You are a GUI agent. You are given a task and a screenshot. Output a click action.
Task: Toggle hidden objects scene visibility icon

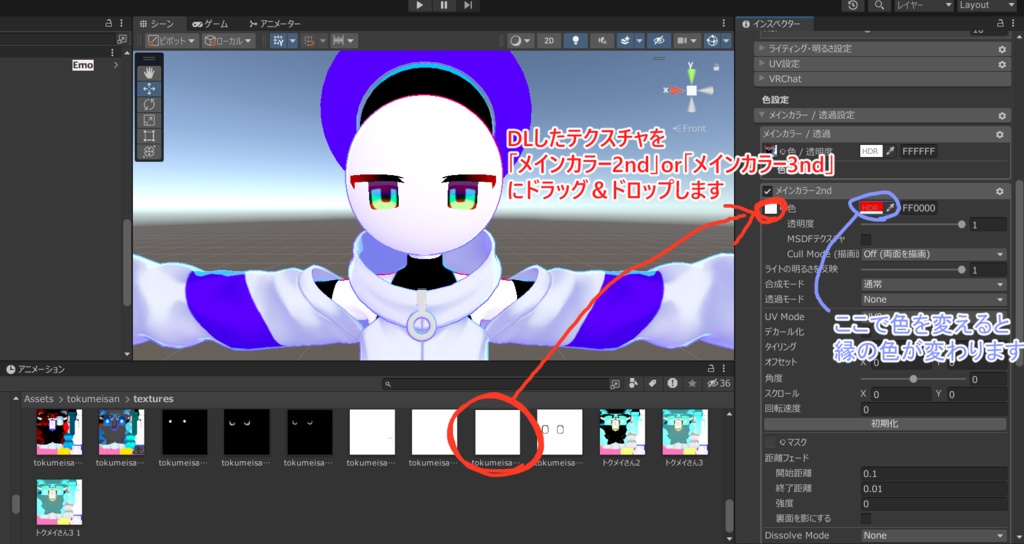659,40
